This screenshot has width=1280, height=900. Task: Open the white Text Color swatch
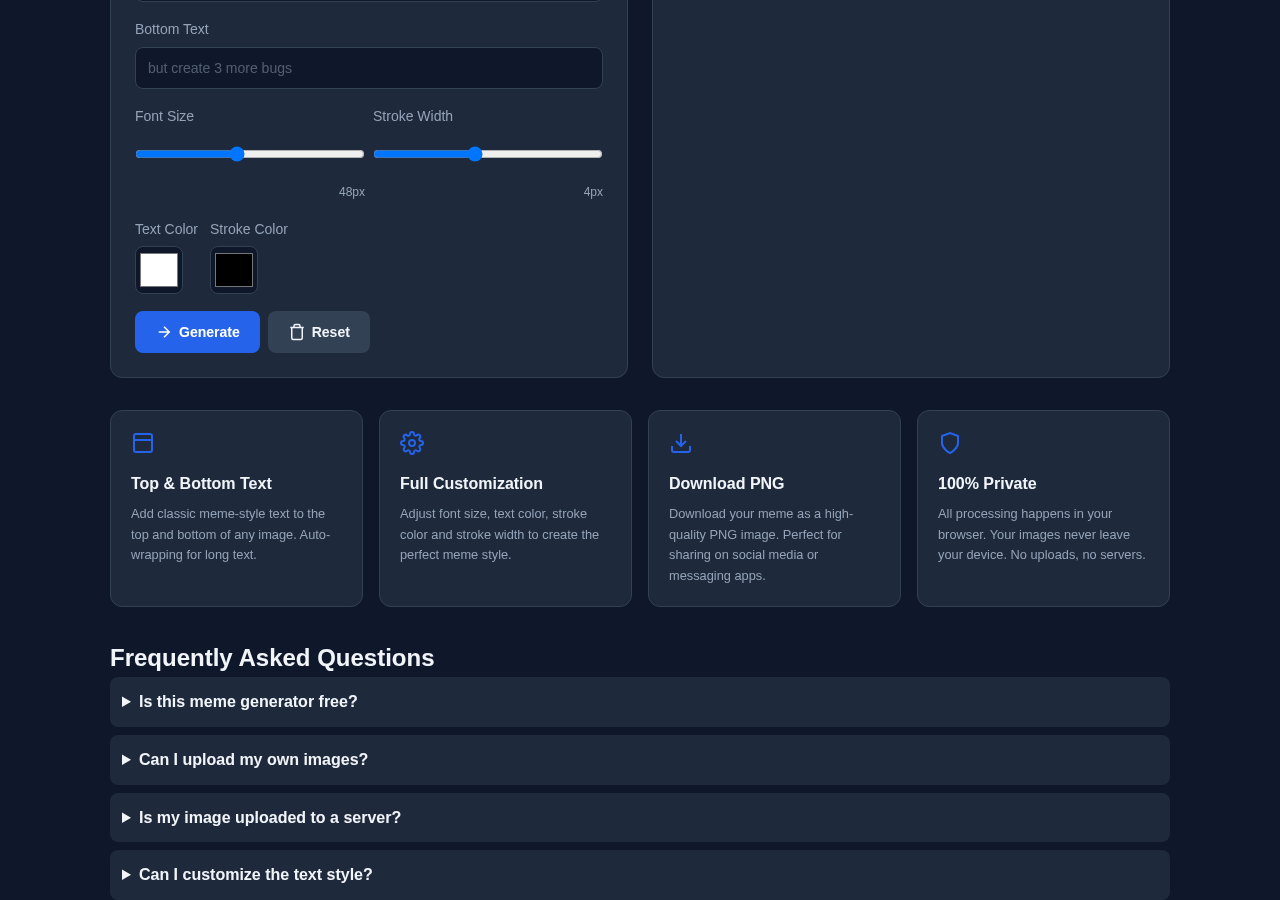159,270
